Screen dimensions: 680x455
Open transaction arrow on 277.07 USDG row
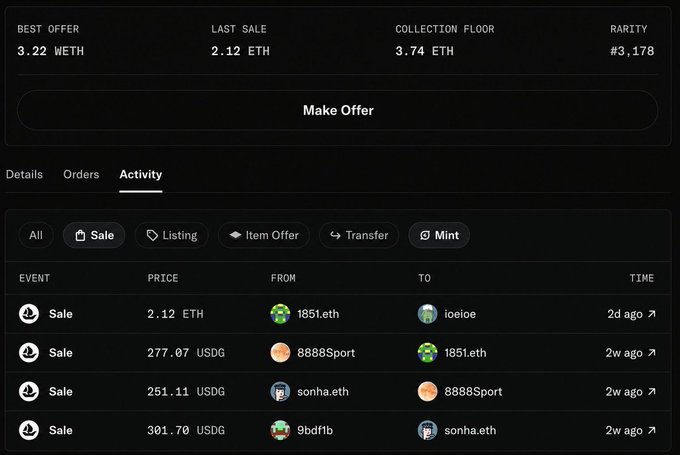651,353
